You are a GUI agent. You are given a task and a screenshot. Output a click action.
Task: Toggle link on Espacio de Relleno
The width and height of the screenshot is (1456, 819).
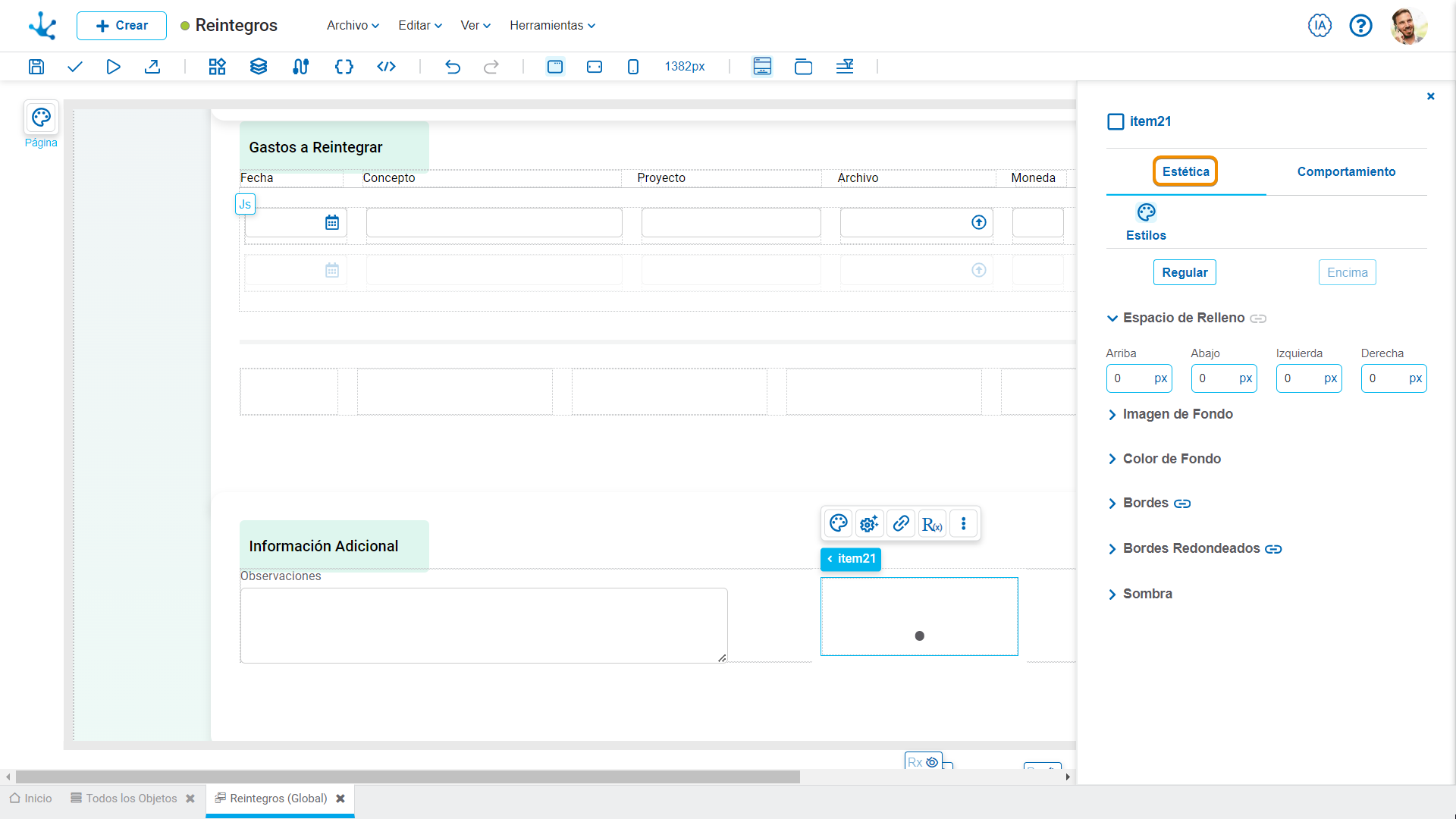point(1258,318)
